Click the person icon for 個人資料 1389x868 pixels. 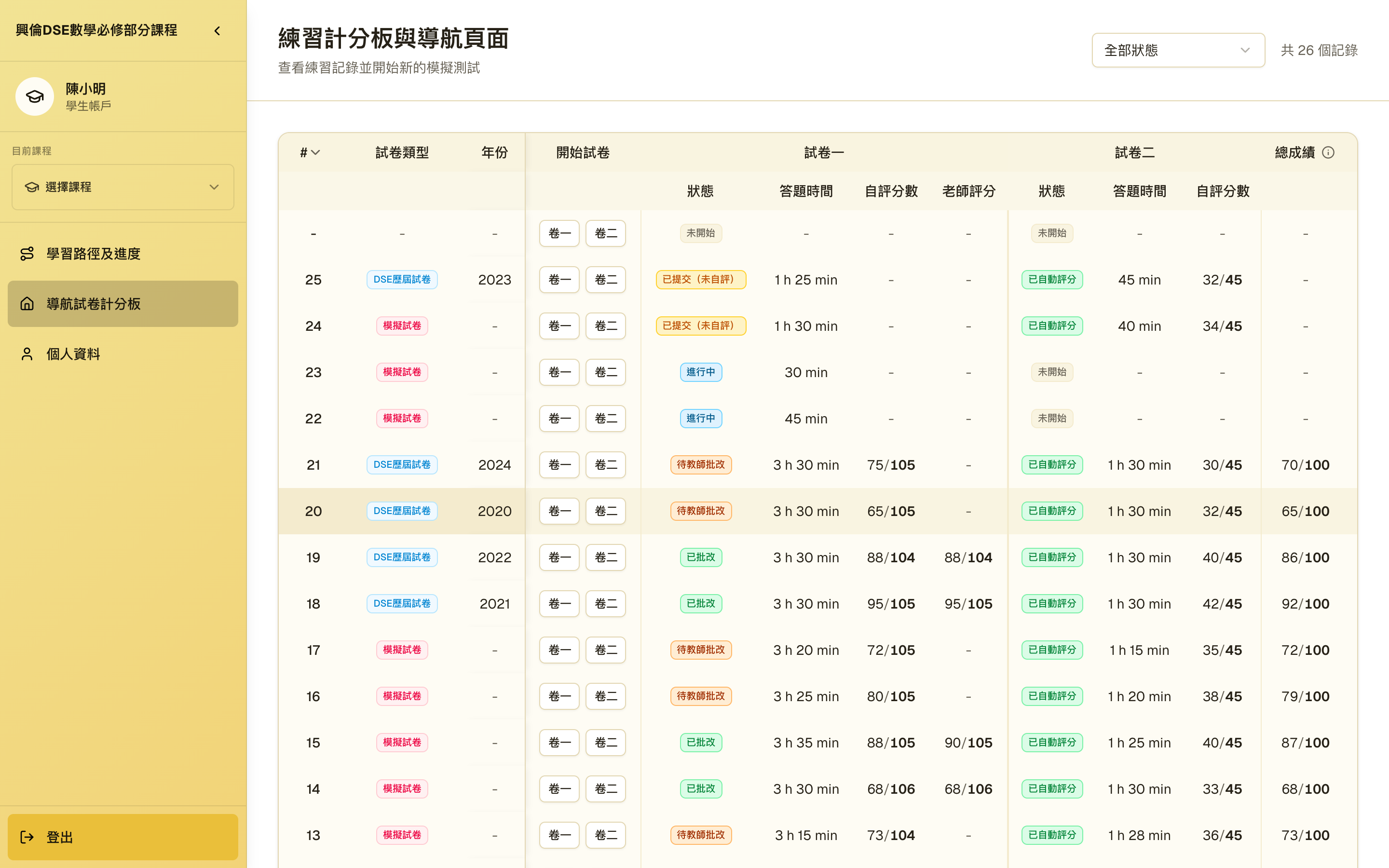pyautogui.click(x=27, y=354)
